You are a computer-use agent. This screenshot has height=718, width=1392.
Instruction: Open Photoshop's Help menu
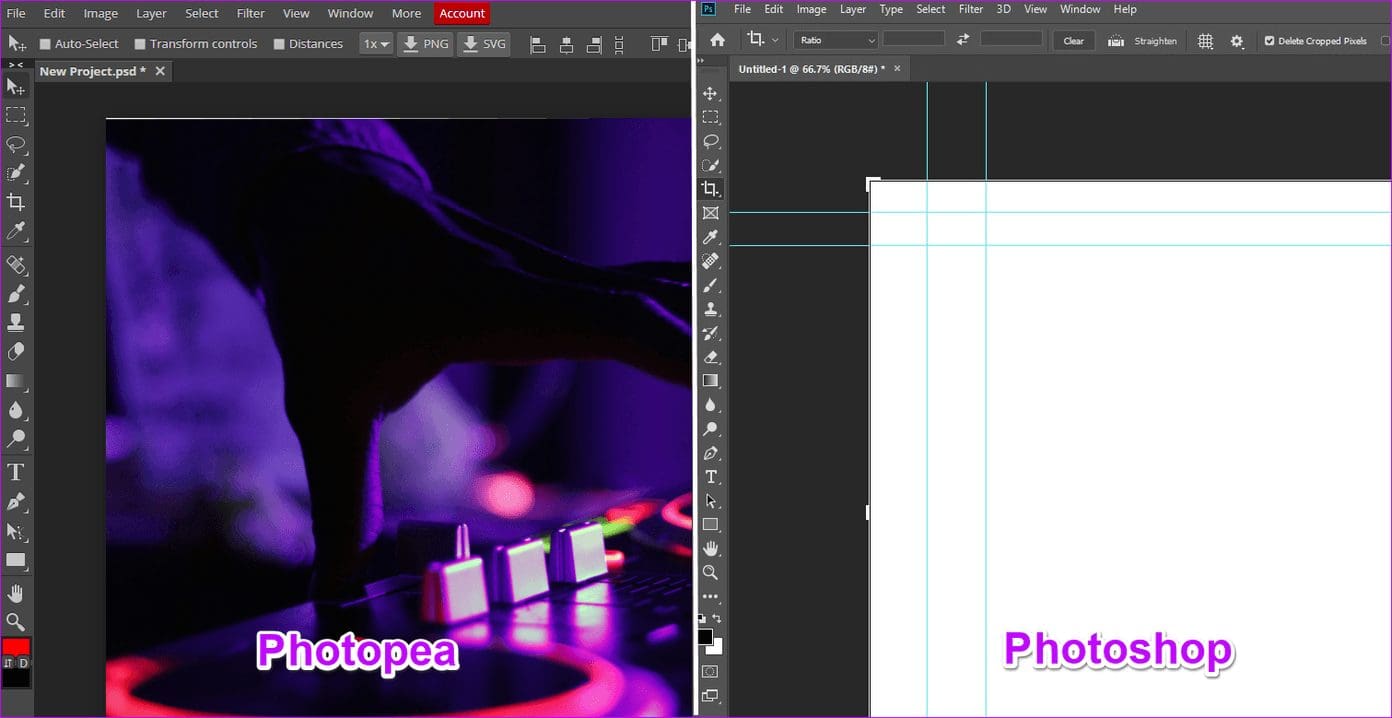[1125, 9]
